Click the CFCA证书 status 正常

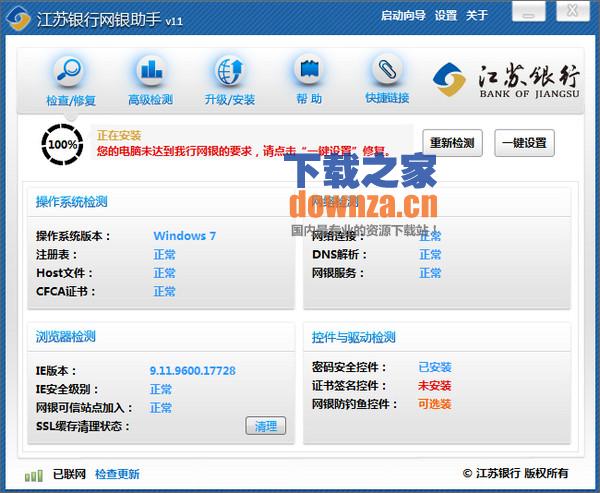pos(165,291)
